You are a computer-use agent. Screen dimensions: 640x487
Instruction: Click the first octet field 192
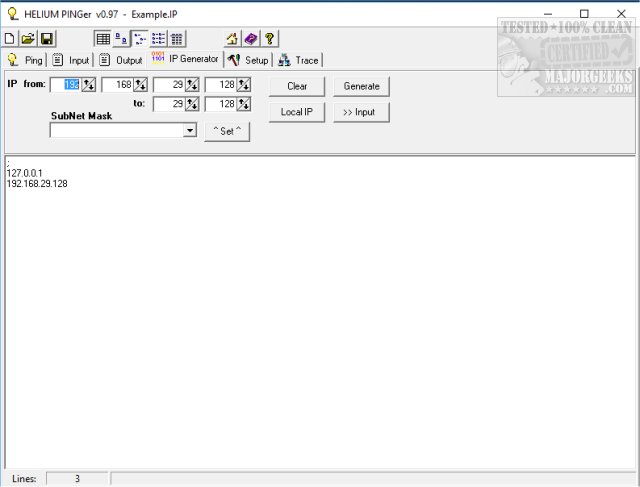coord(65,85)
